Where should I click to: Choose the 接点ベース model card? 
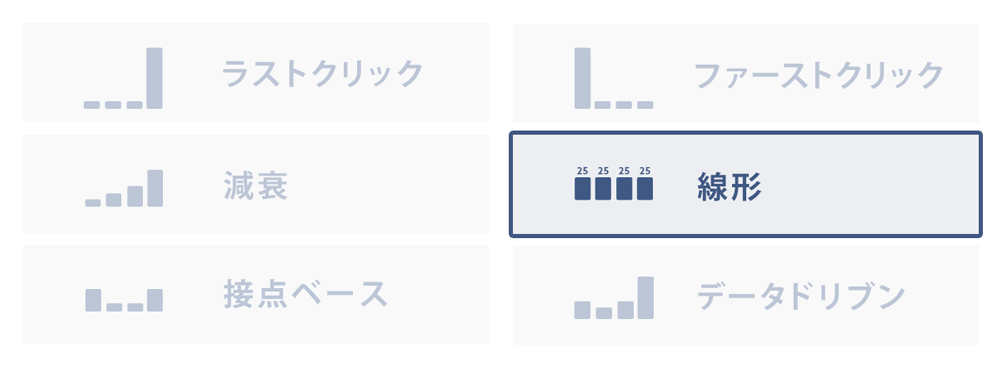[256, 295]
